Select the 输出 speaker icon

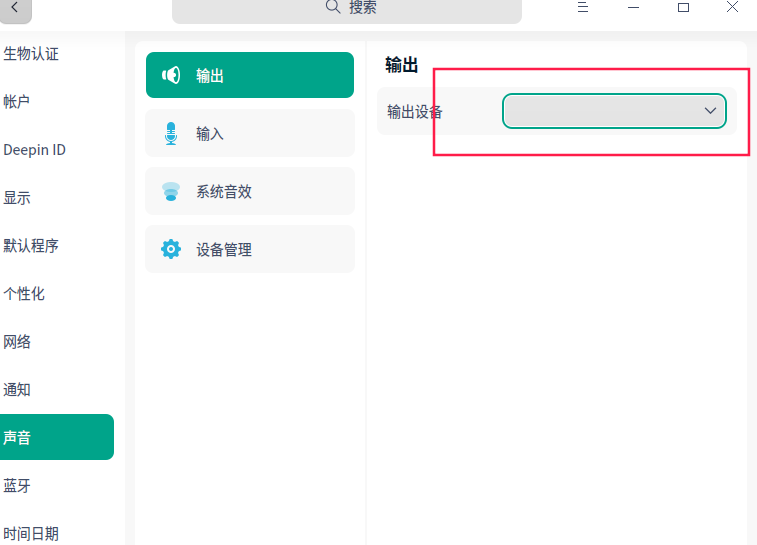click(x=171, y=75)
